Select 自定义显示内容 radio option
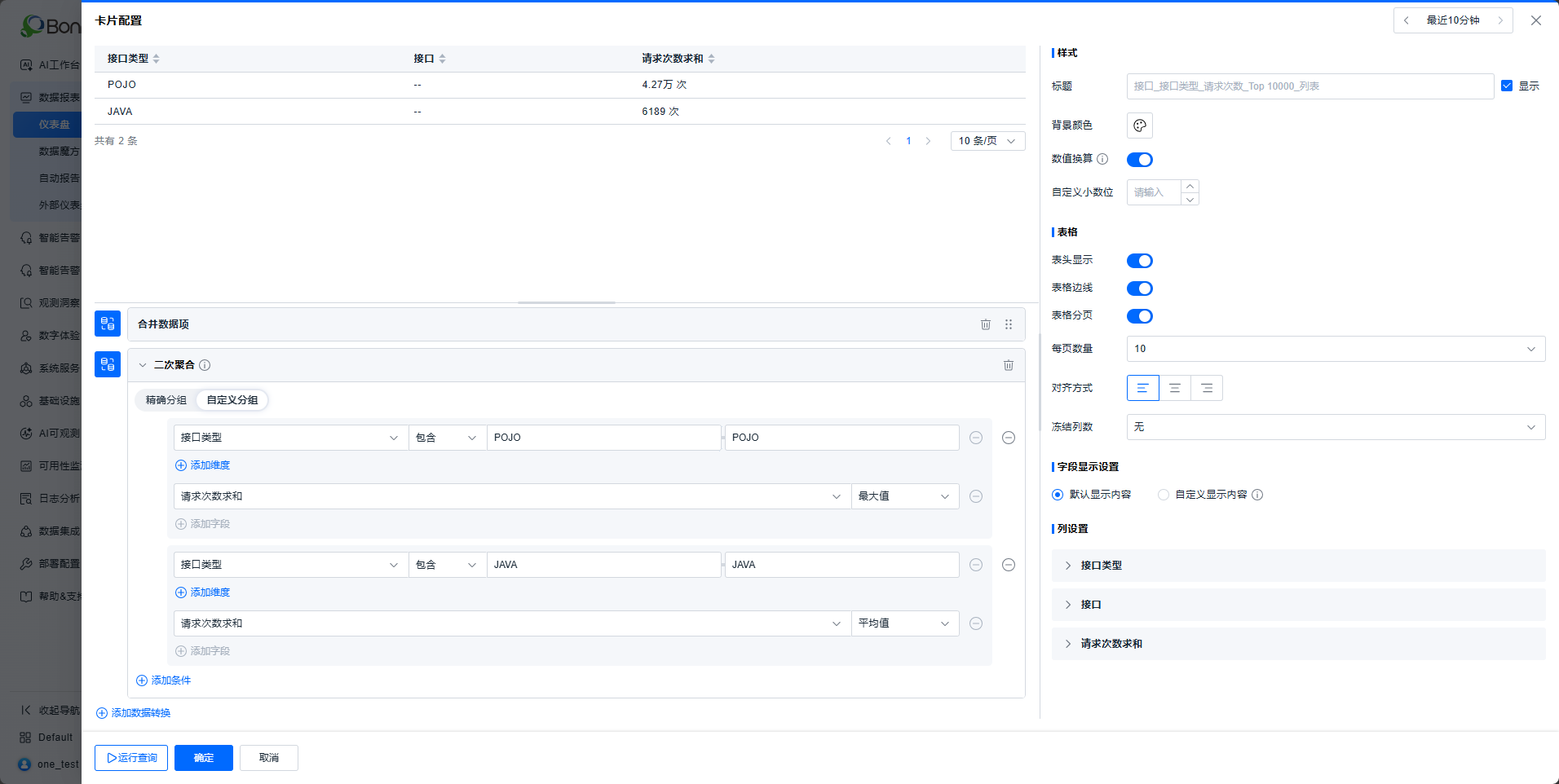 (1164, 495)
